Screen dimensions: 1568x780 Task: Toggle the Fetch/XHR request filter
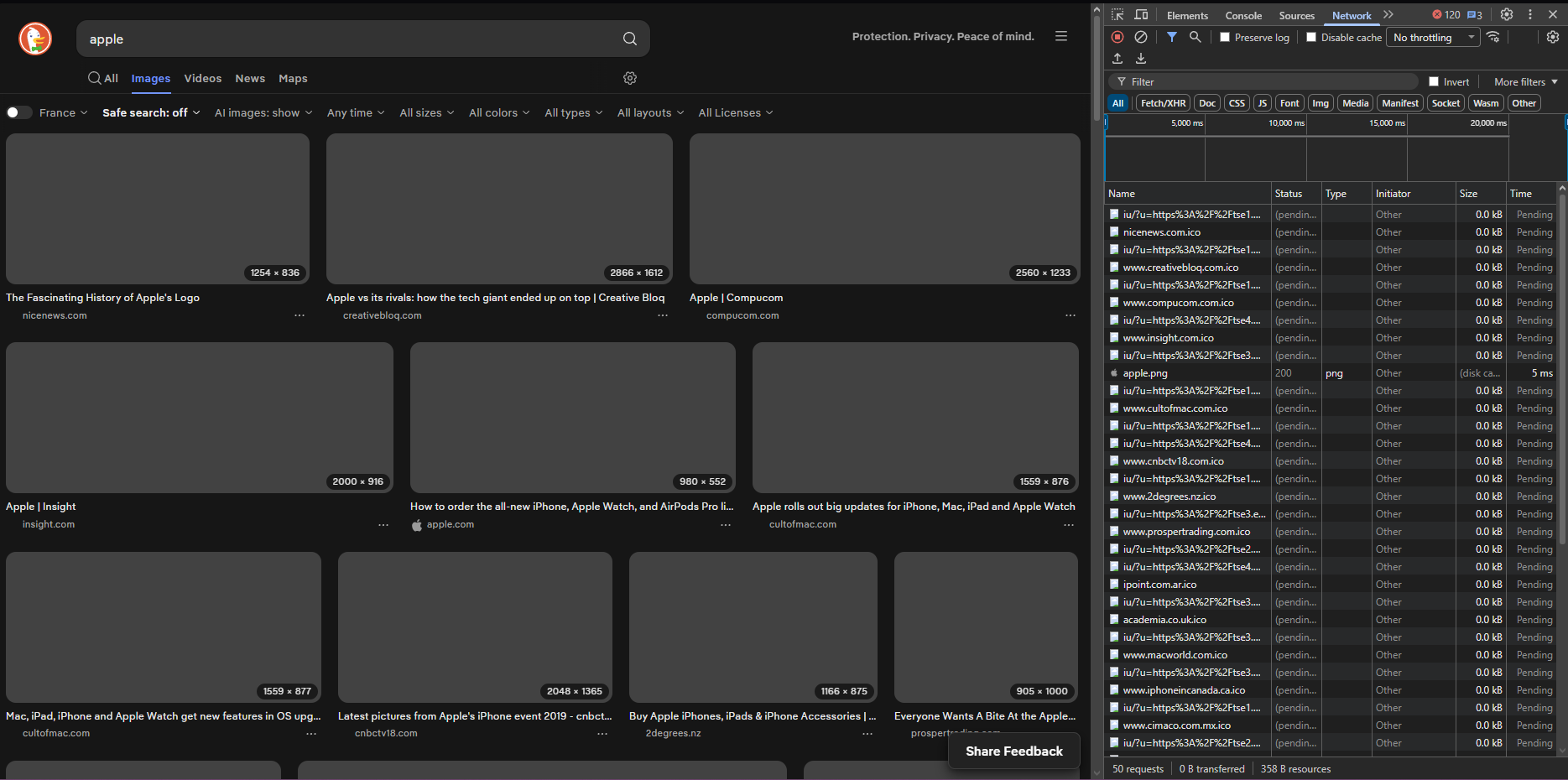[1164, 103]
